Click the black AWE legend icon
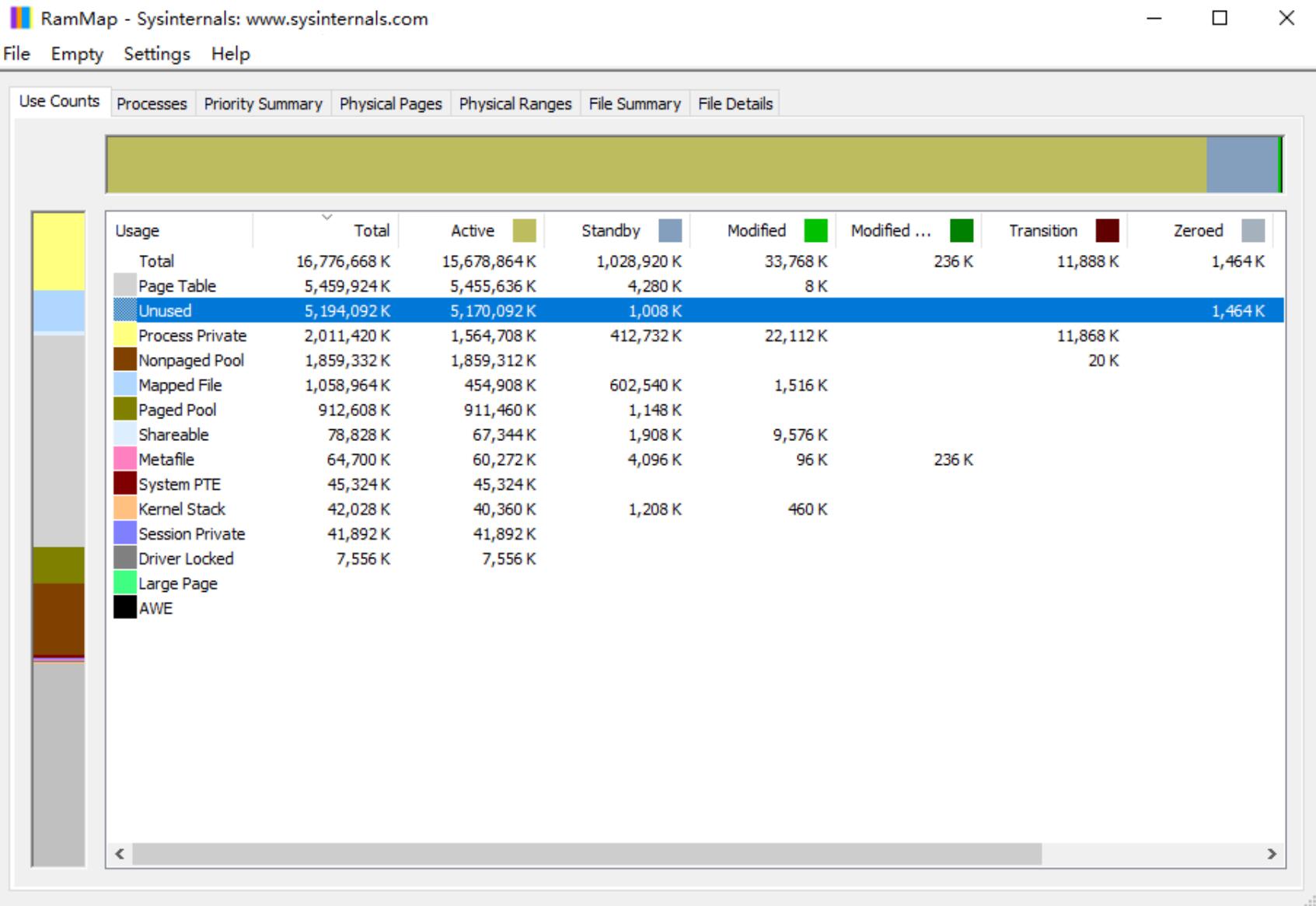 125,608
